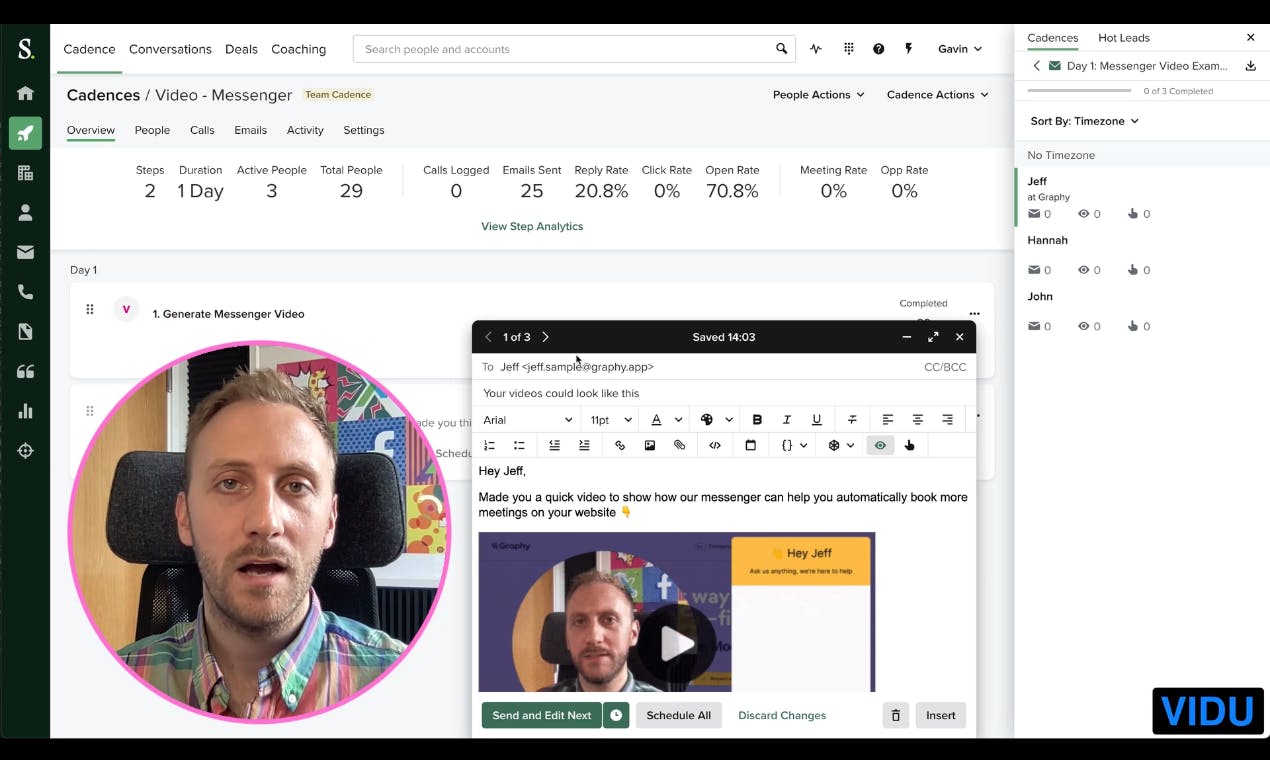Insert a bulleted list
Screen dimensions: 1270x760
(519, 445)
